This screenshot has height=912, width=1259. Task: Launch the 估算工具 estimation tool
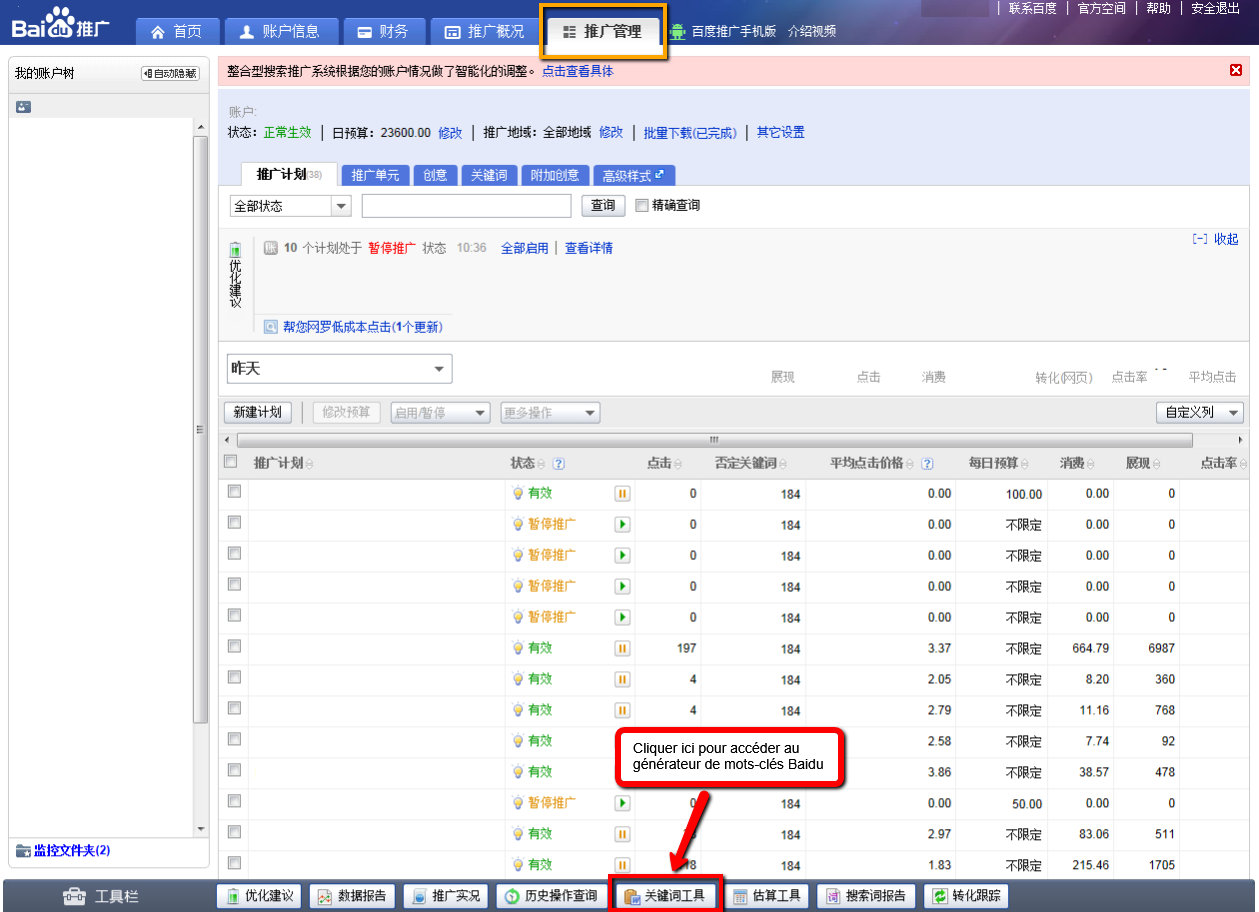(766, 896)
